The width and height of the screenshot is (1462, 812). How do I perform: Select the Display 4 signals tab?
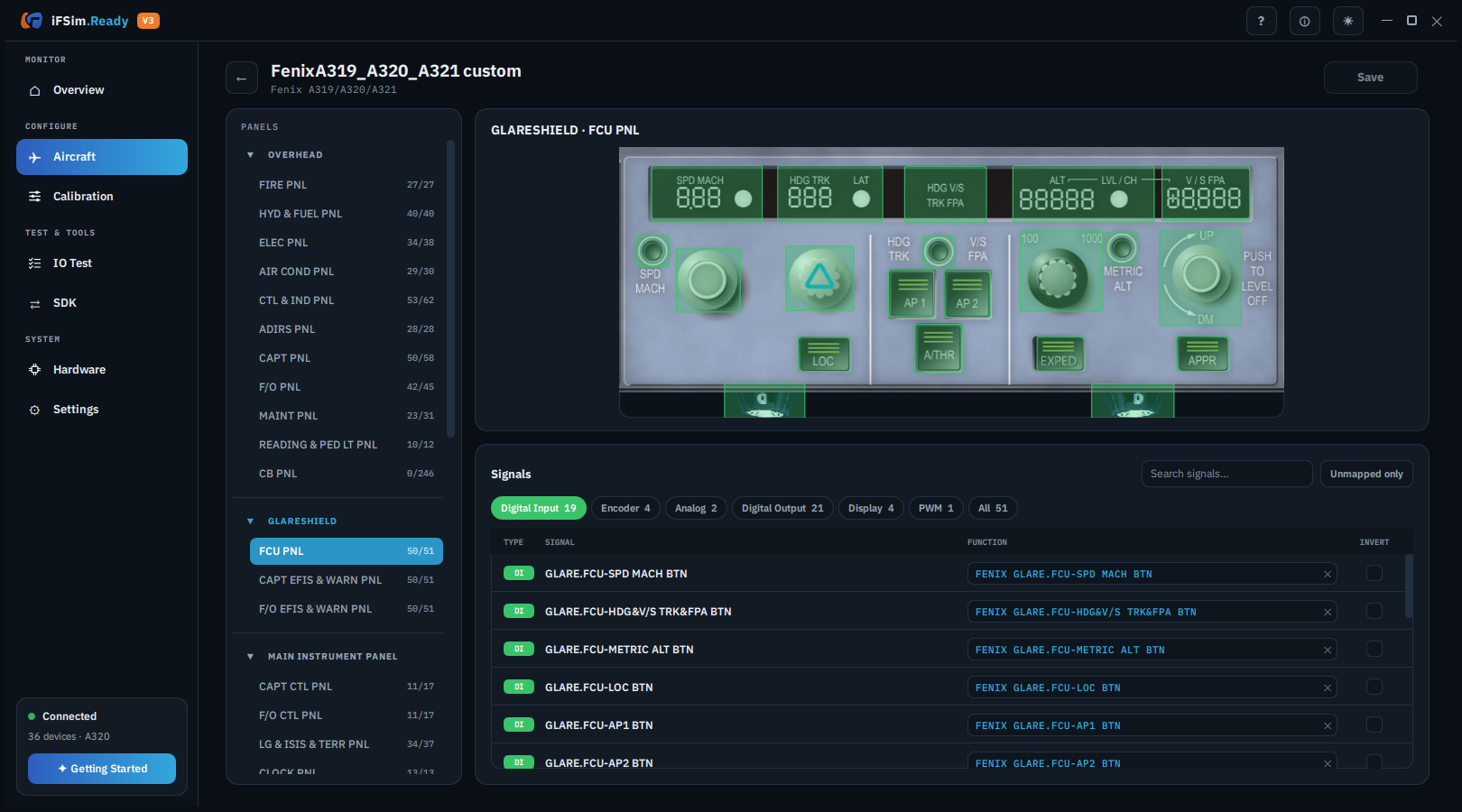pyautogui.click(x=871, y=508)
